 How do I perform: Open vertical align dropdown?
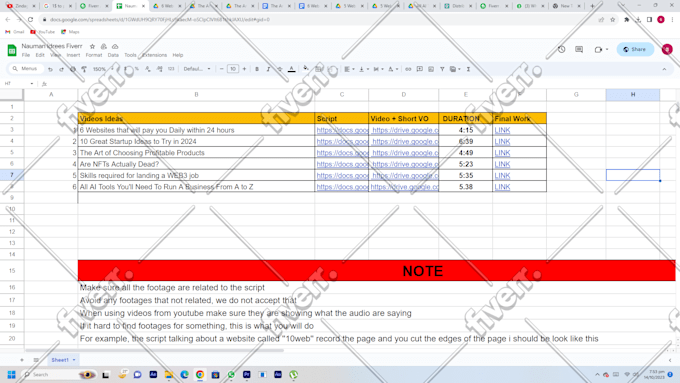click(x=363, y=69)
